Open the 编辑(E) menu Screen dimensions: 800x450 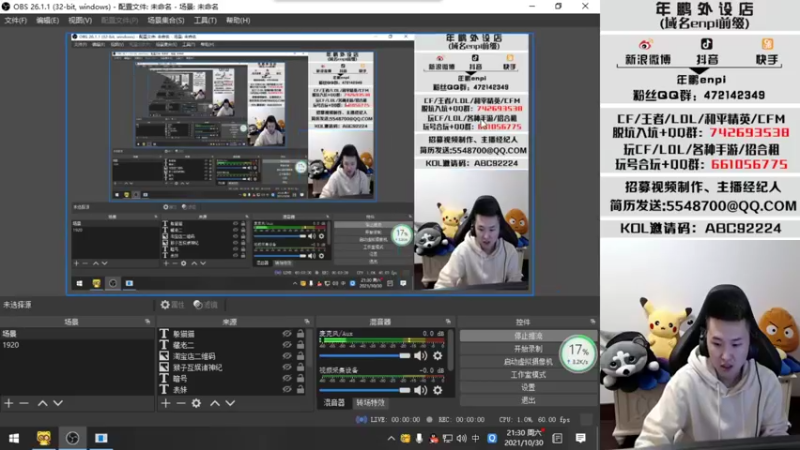tap(47, 20)
